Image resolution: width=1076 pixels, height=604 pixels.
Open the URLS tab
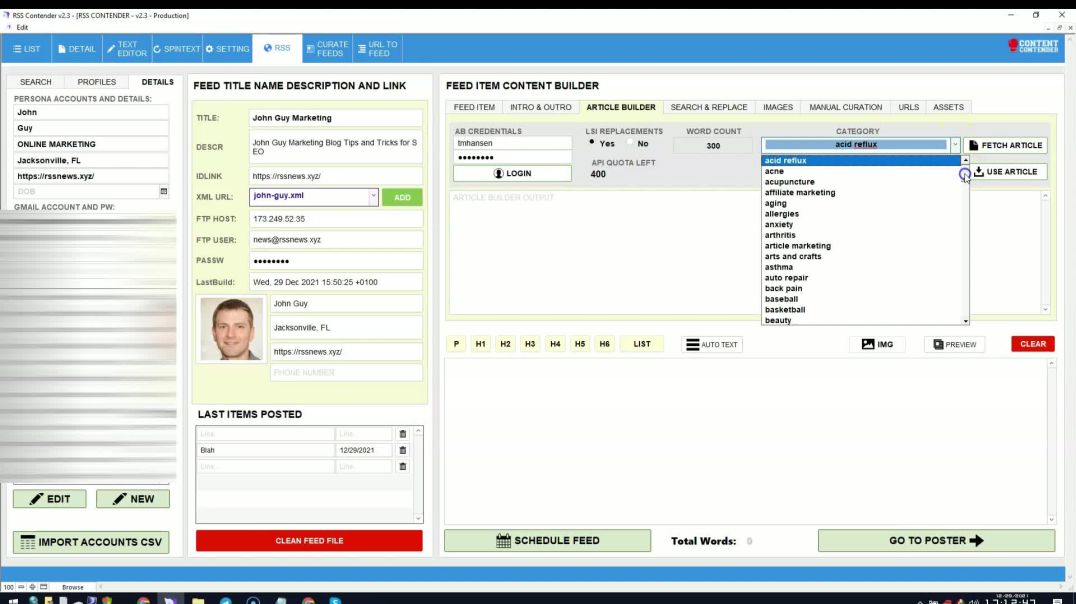click(909, 107)
